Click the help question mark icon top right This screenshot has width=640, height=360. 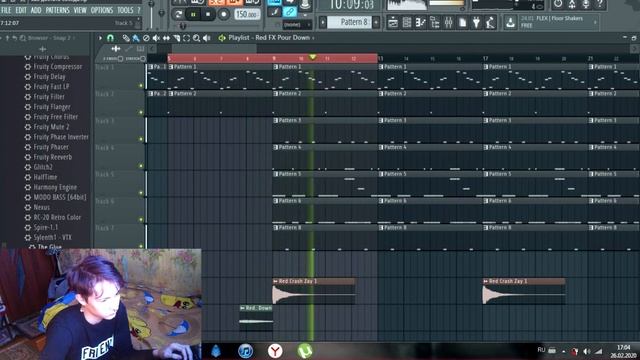(600, 4)
